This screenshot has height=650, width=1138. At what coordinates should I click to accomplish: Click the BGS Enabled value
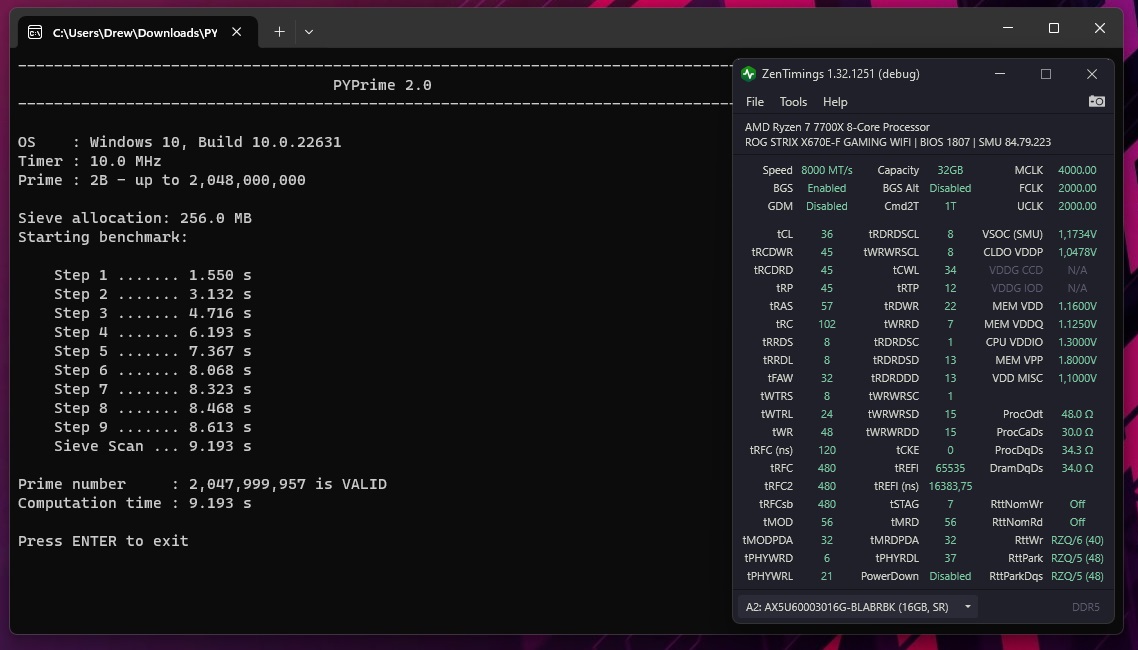click(827, 188)
